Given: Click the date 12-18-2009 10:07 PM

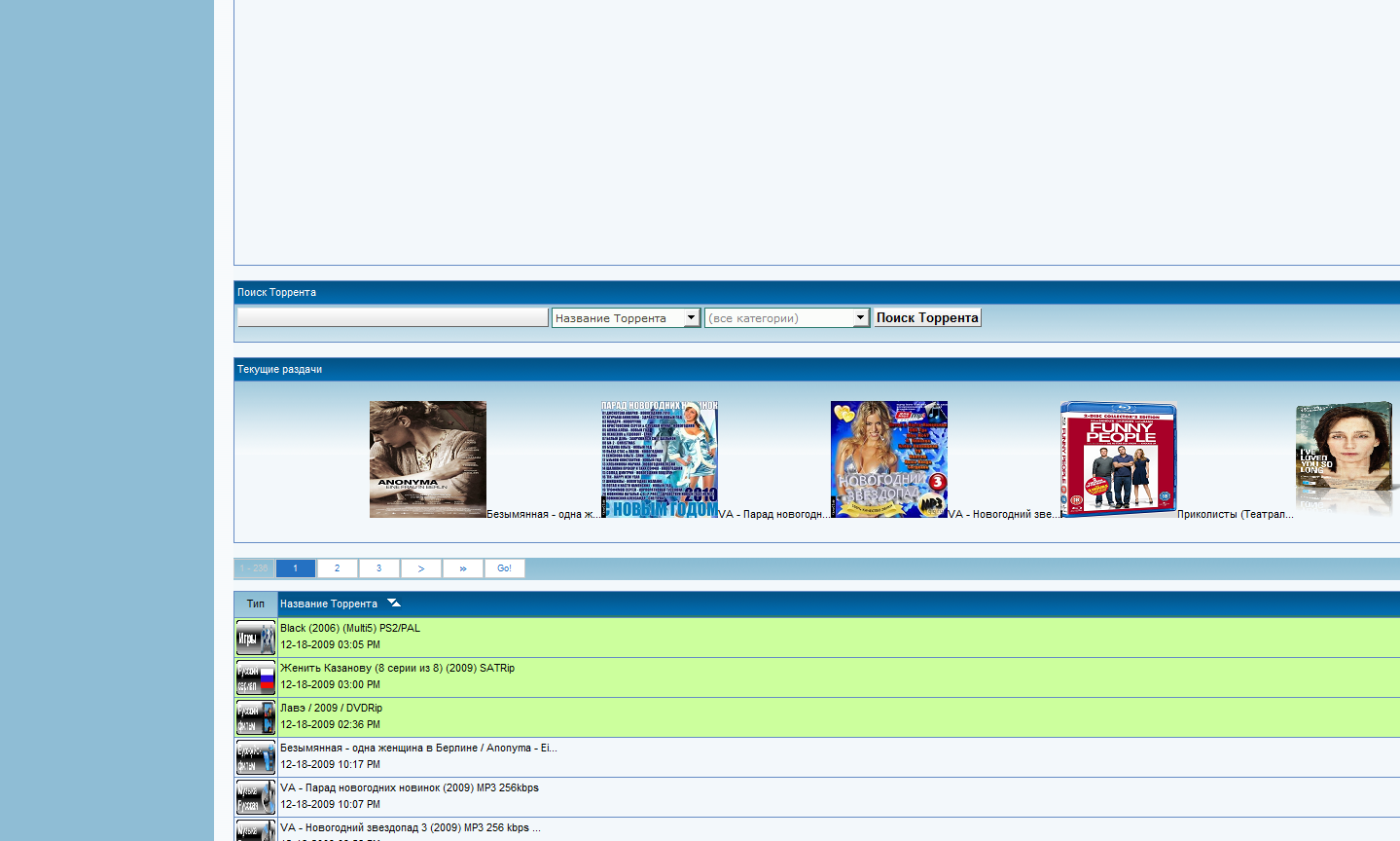Looking at the screenshot, I should [x=331, y=804].
